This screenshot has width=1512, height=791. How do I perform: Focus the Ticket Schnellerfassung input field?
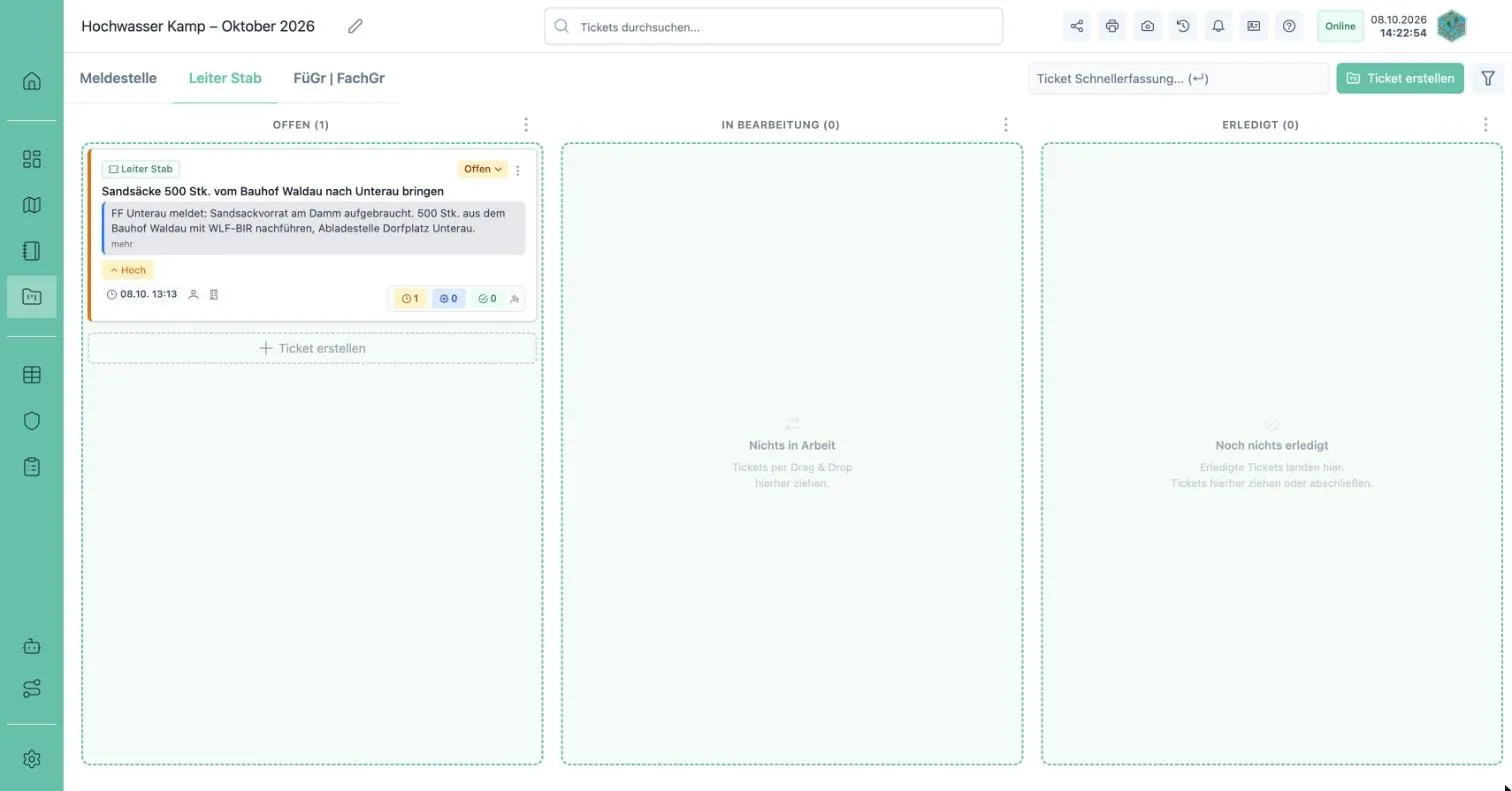coord(1179,78)
